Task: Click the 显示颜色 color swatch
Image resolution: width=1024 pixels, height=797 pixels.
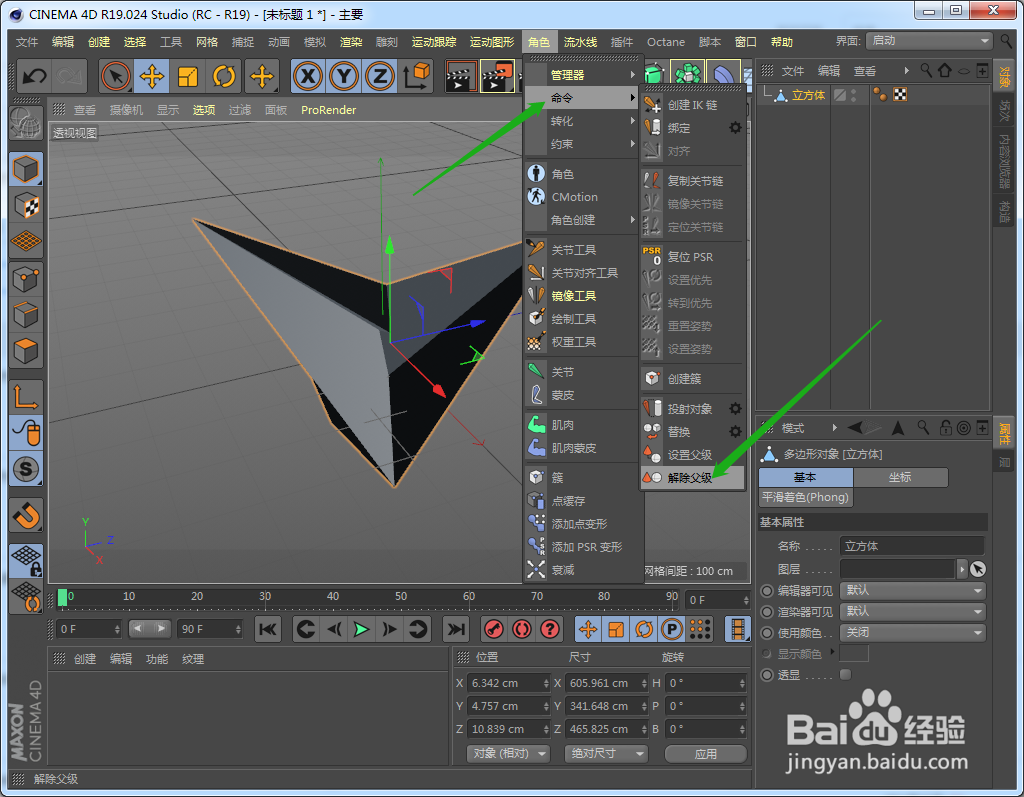Action: (x=854, y=653)
